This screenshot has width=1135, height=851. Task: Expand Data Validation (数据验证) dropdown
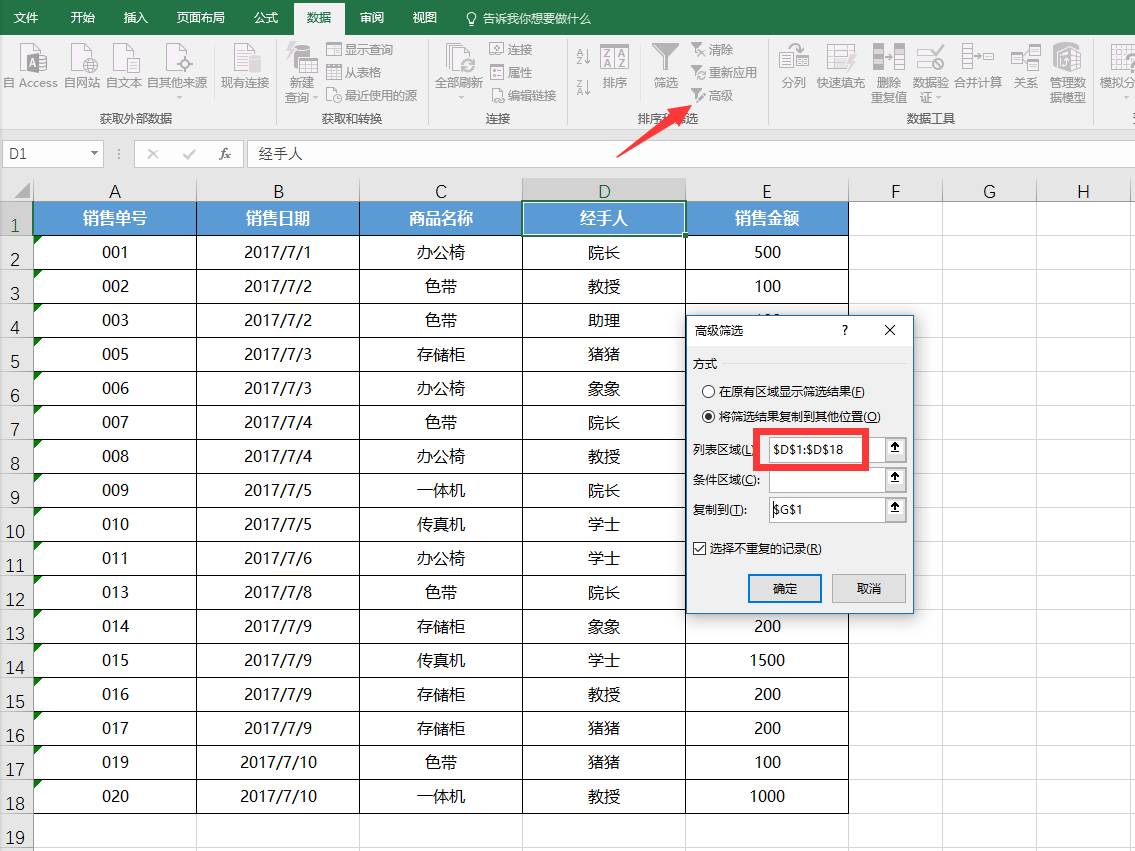(x=939, y=98)
